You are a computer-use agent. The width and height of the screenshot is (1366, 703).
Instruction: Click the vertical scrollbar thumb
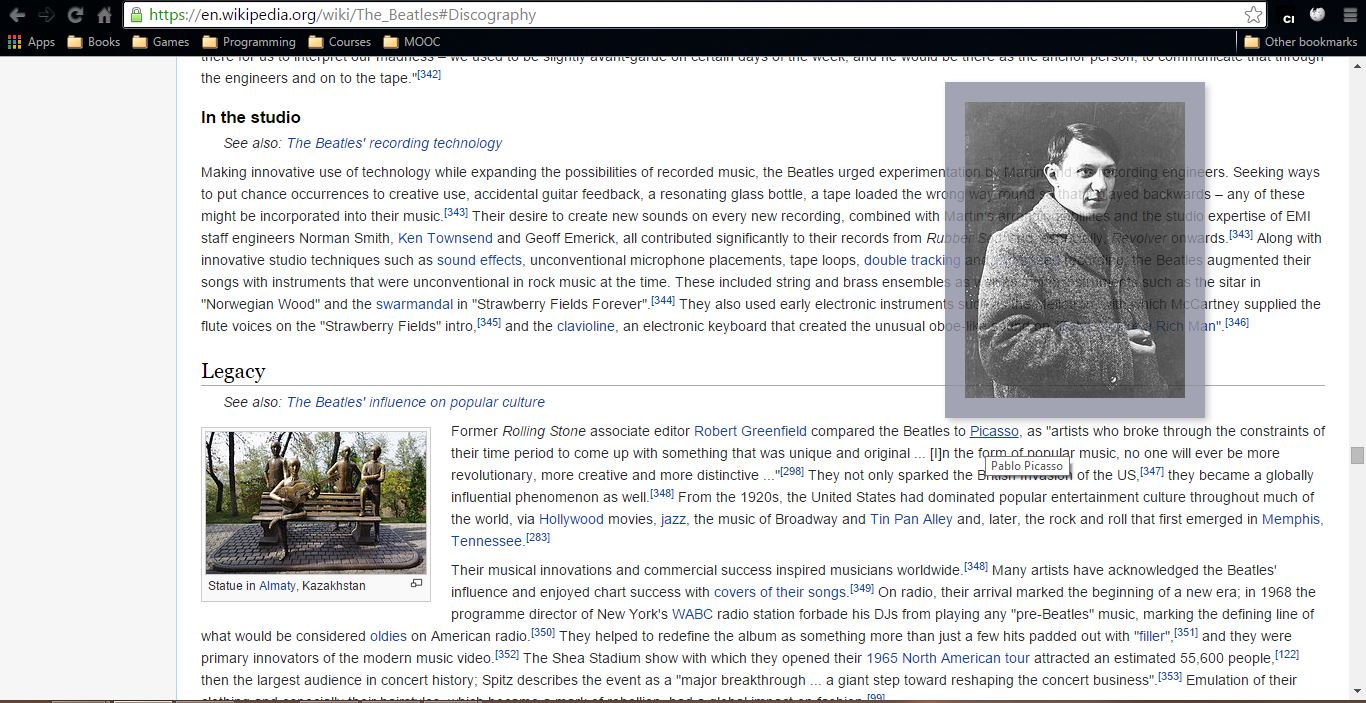click(x=1357, y=455)
